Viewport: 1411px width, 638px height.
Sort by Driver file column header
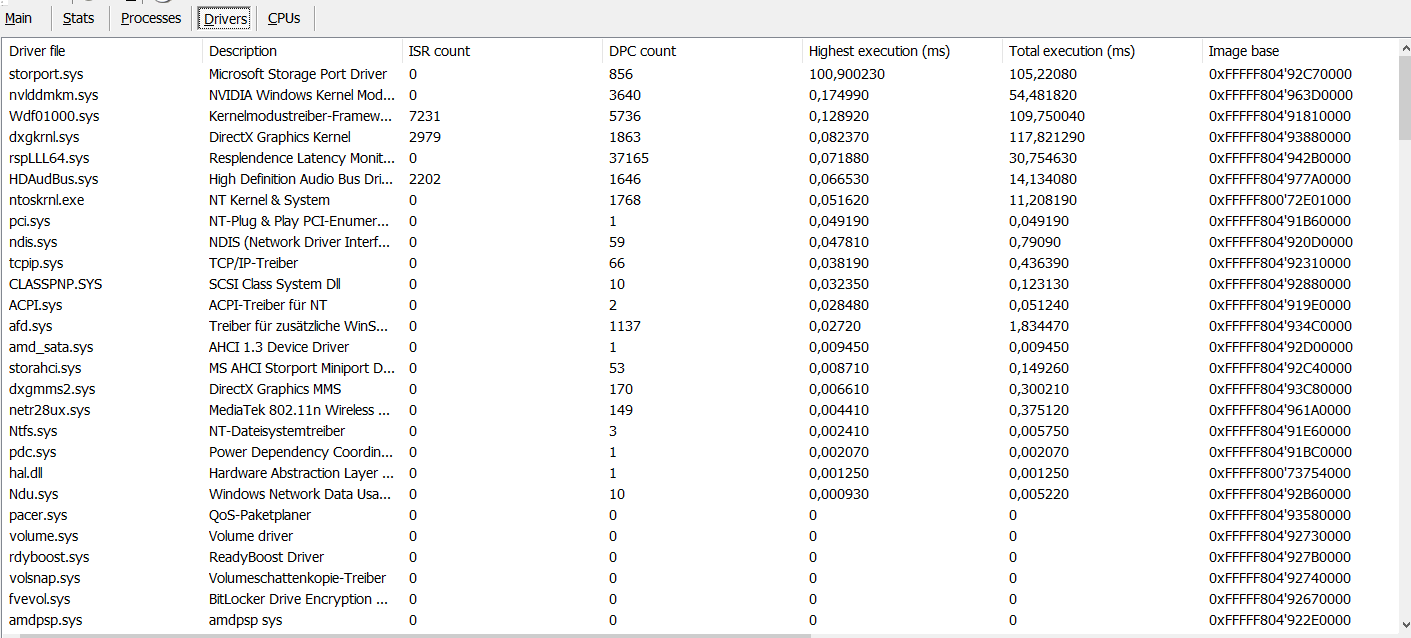point(102,51)
